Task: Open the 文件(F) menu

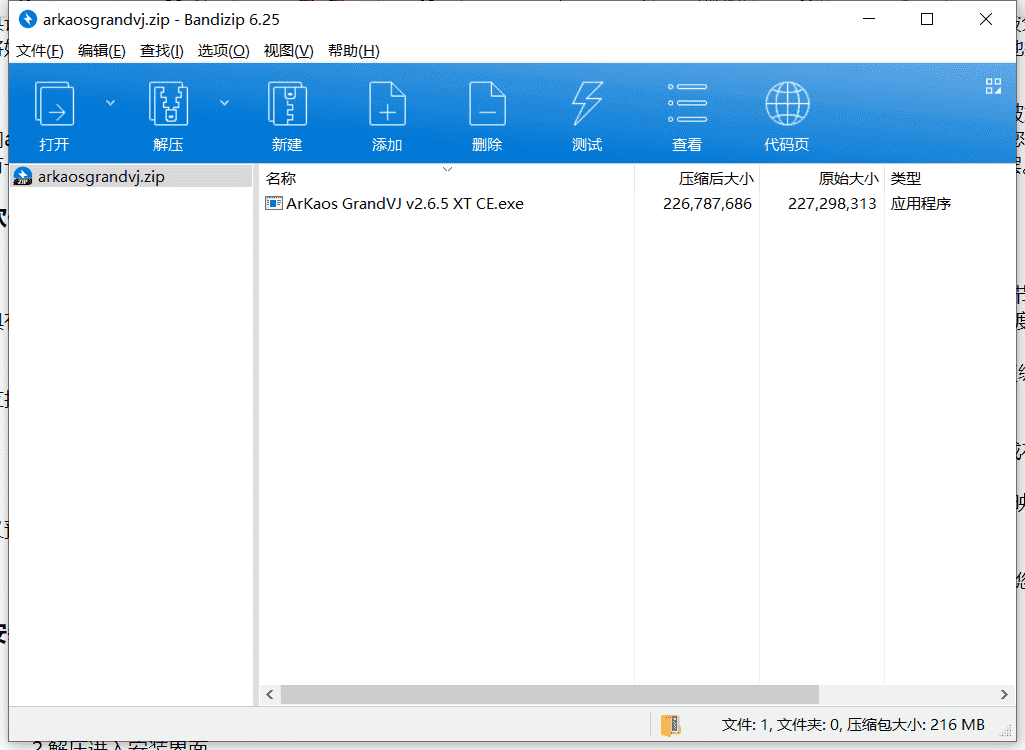Action: click(x=39, y=51)
